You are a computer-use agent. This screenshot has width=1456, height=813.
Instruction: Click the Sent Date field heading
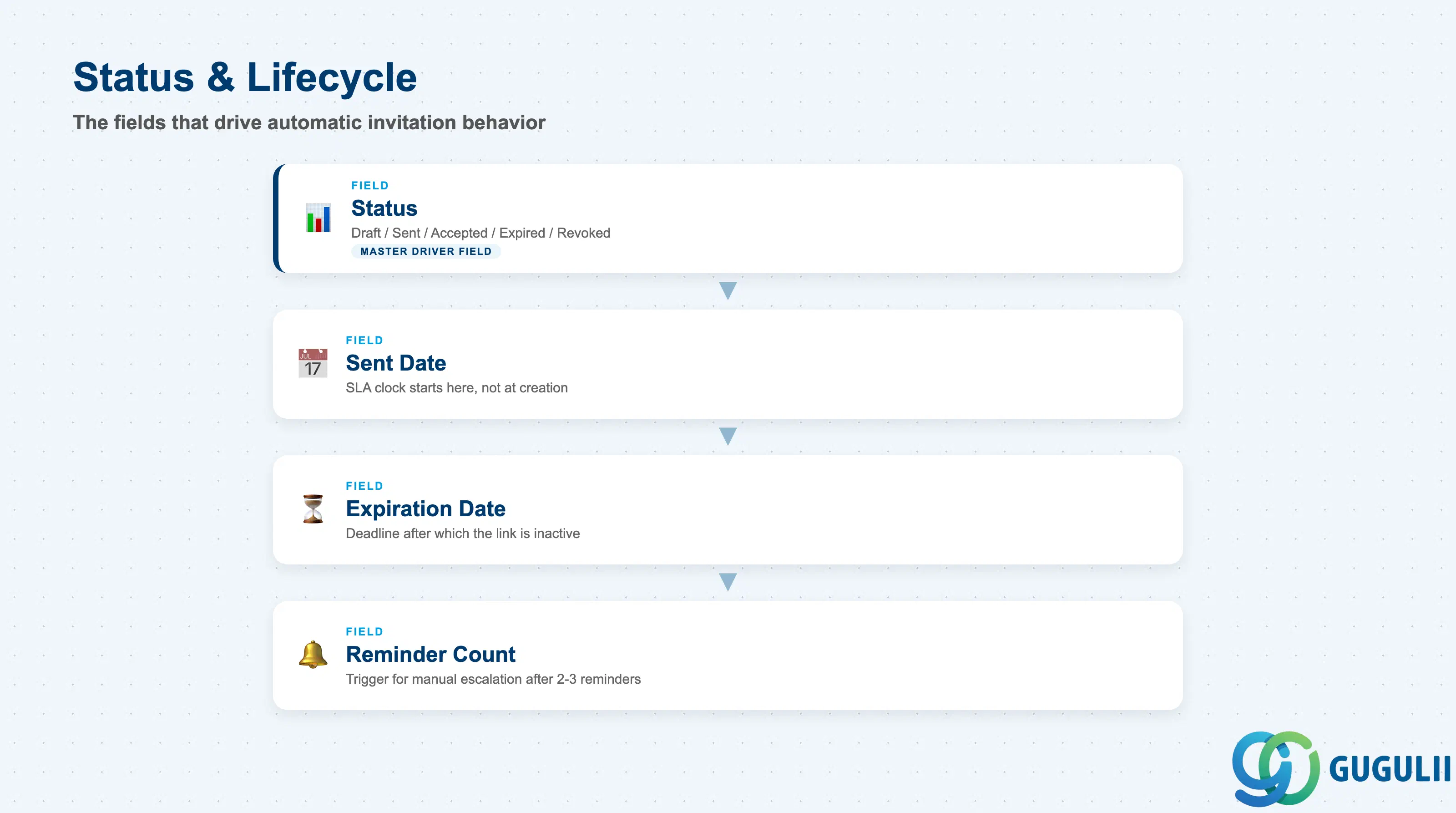(396, 363)
